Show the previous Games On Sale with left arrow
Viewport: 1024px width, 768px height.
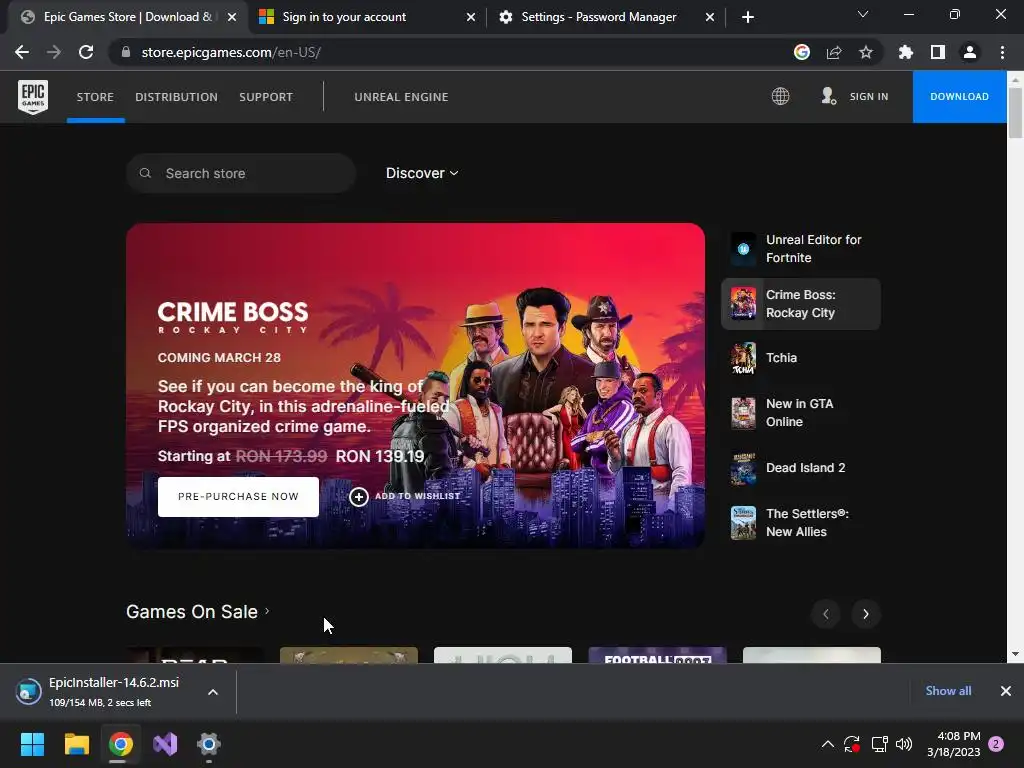[x=825, y=614]
